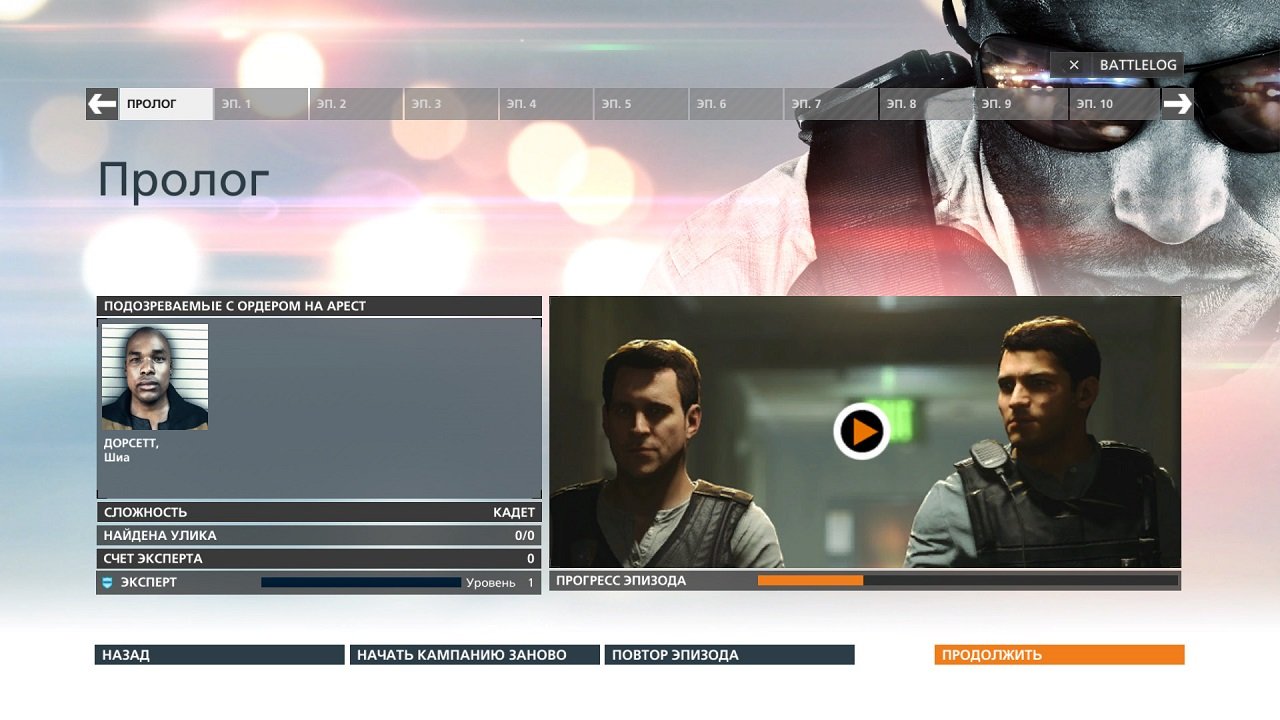The width and height of the screenshot is (1280, 720).
Task: Select the ПРОЛОГ tab
Action: 165,103
